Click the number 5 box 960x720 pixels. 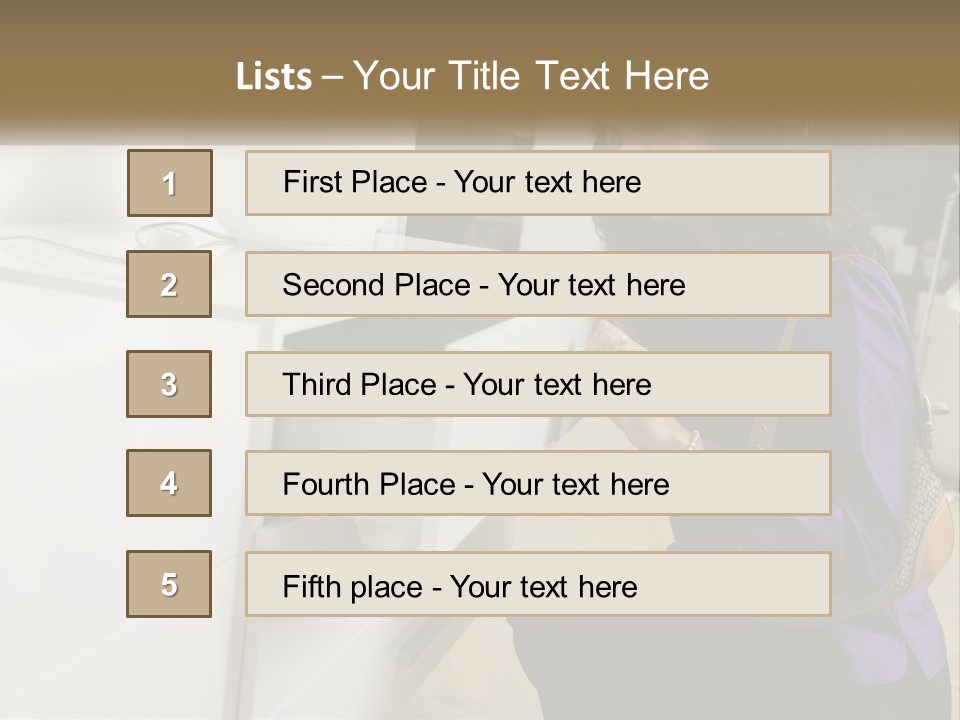169,584
